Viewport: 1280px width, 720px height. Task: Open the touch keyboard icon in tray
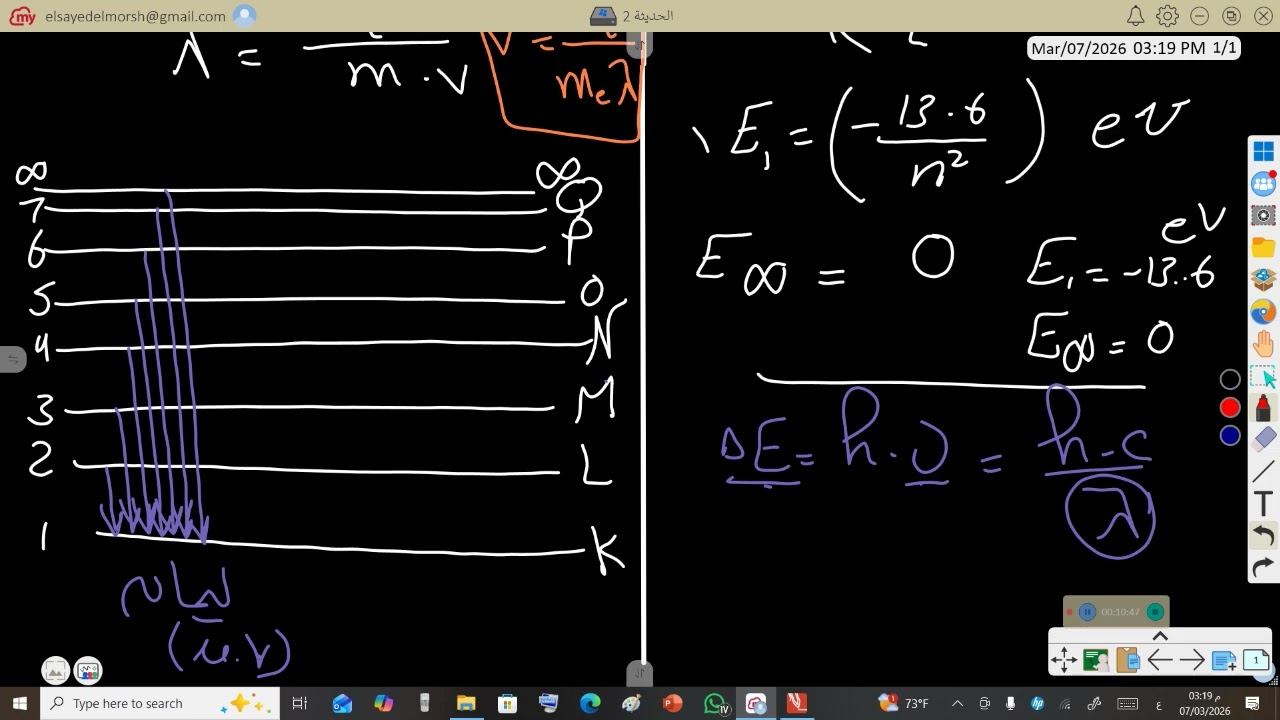pyautogui.click(x=1127, y=703)
